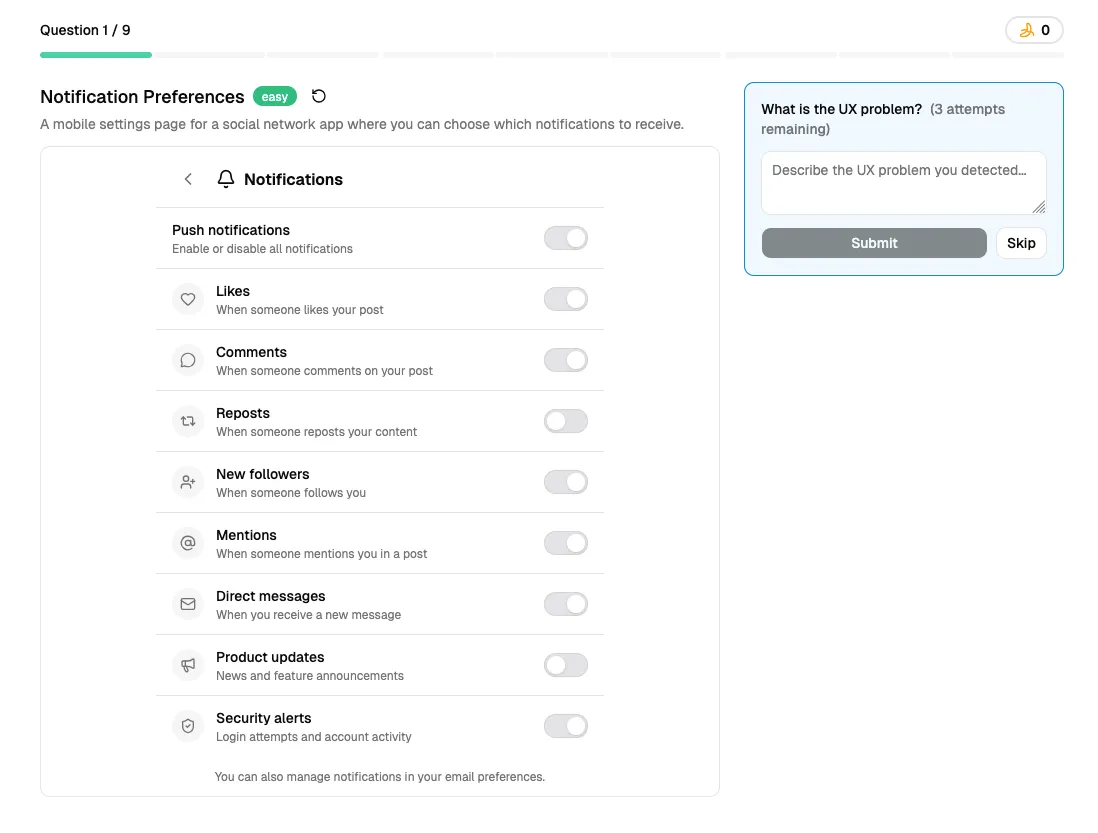Click the UX problem description text area
The image size is (1098, 833).
click(903, 183)
